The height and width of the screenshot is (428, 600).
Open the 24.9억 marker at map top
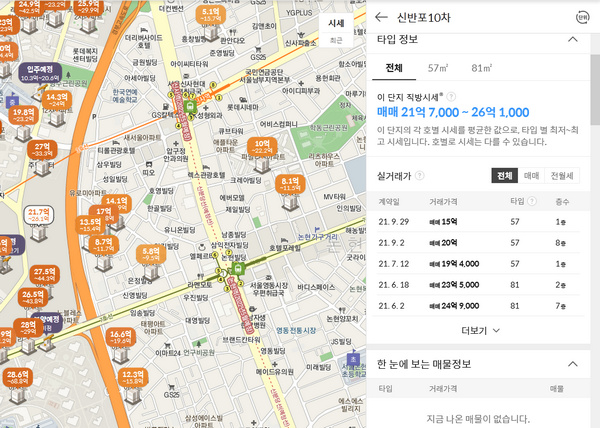pyautogui.click(x=29, y=7)
